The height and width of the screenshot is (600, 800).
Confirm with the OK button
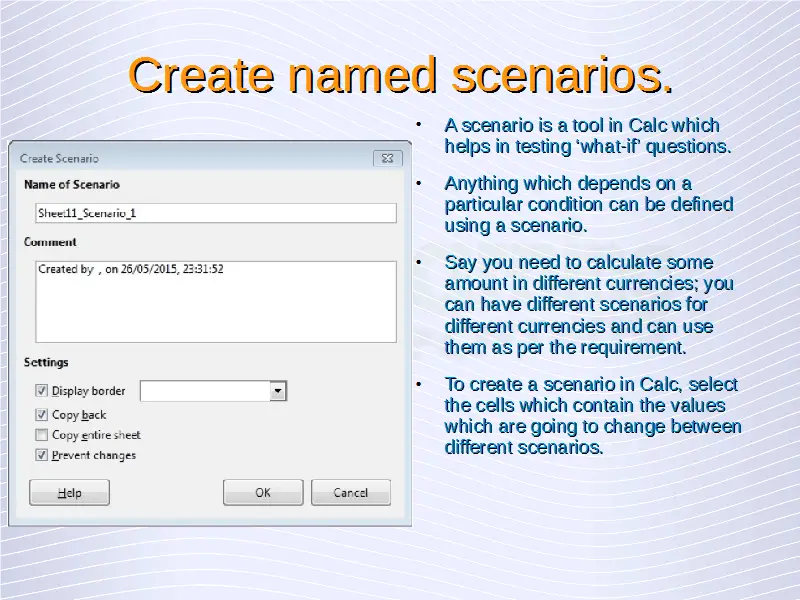click(263, 493)
